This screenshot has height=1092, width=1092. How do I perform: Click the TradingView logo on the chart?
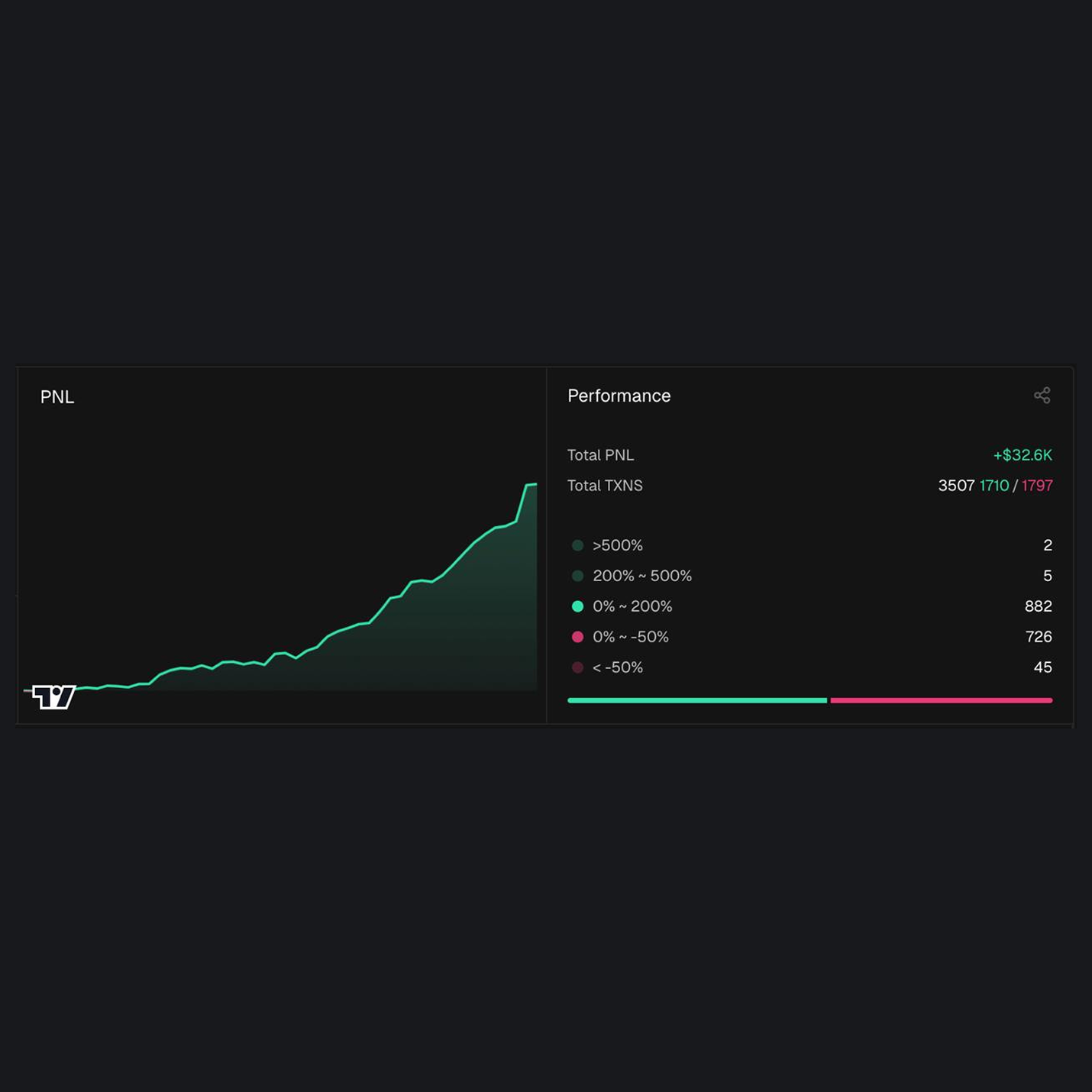coord(53,696)
